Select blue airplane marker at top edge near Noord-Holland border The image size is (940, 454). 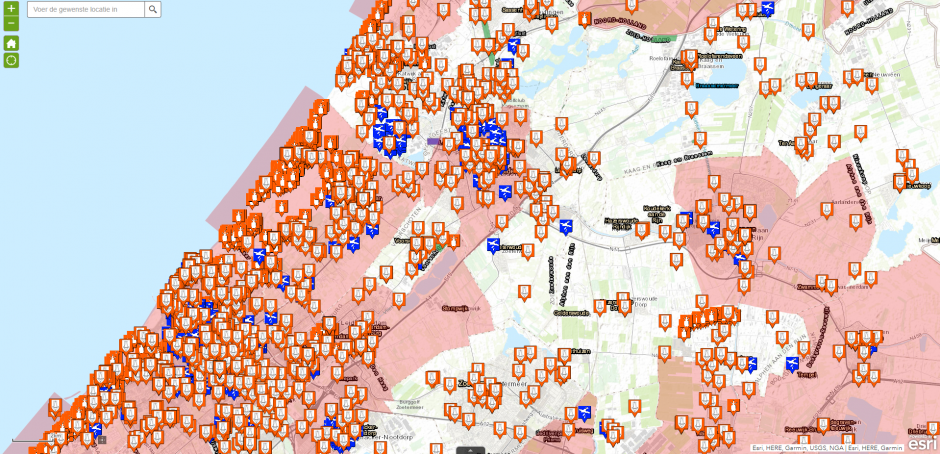pos(767,8)
